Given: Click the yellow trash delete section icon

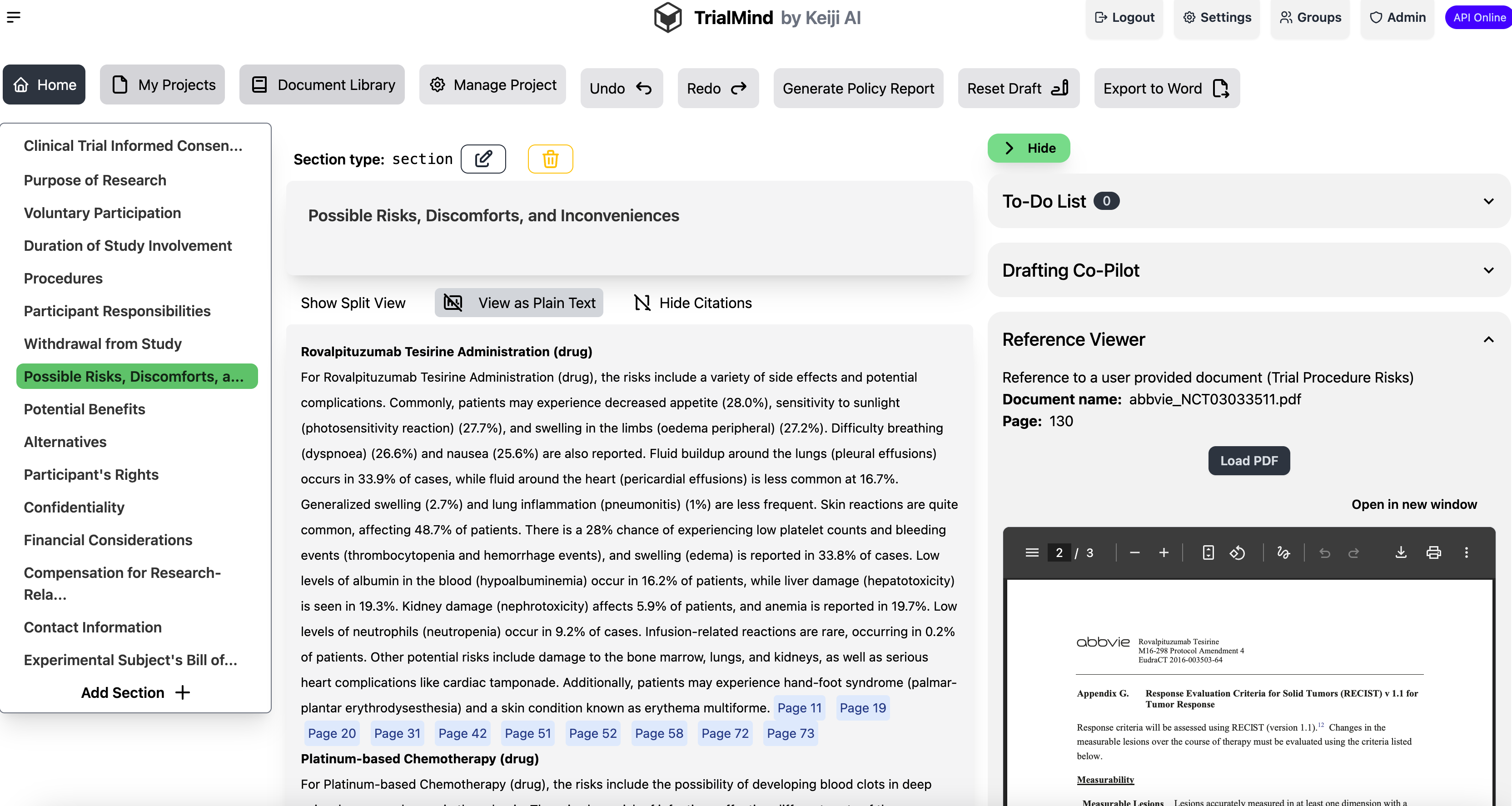Looking at the screenshot, I should 550,159.
